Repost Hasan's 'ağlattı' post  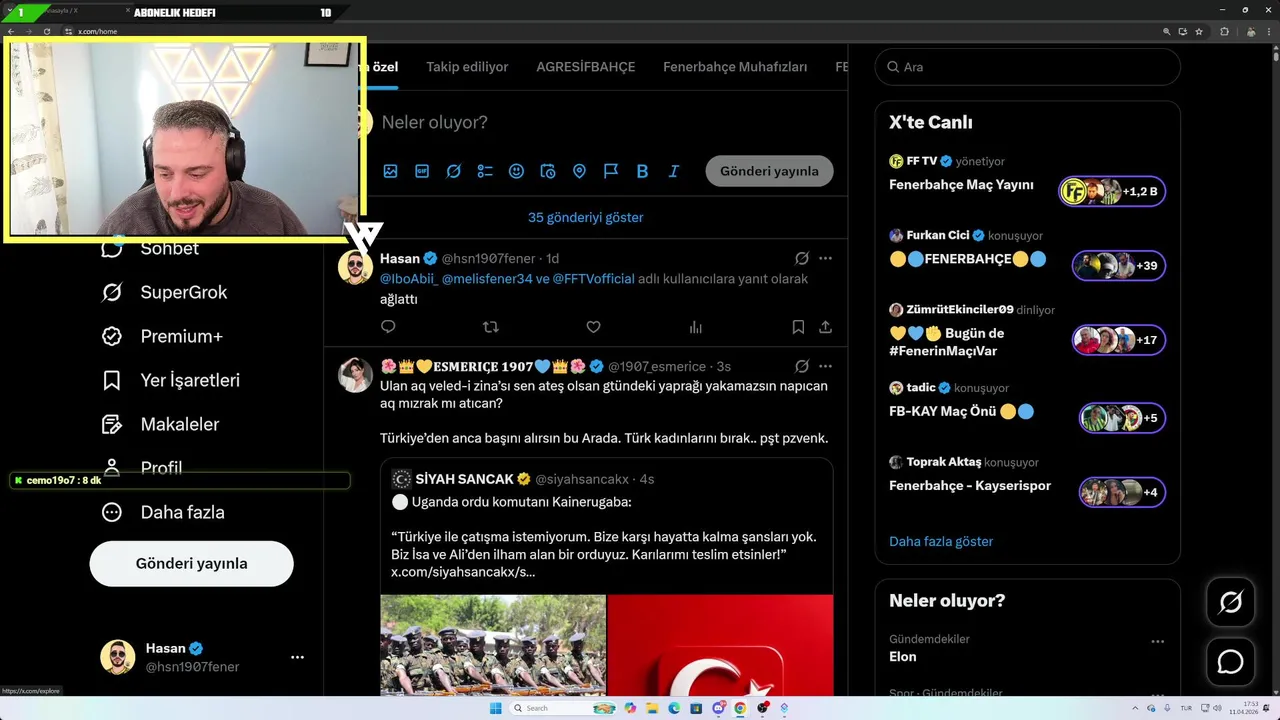click(490, 327)
